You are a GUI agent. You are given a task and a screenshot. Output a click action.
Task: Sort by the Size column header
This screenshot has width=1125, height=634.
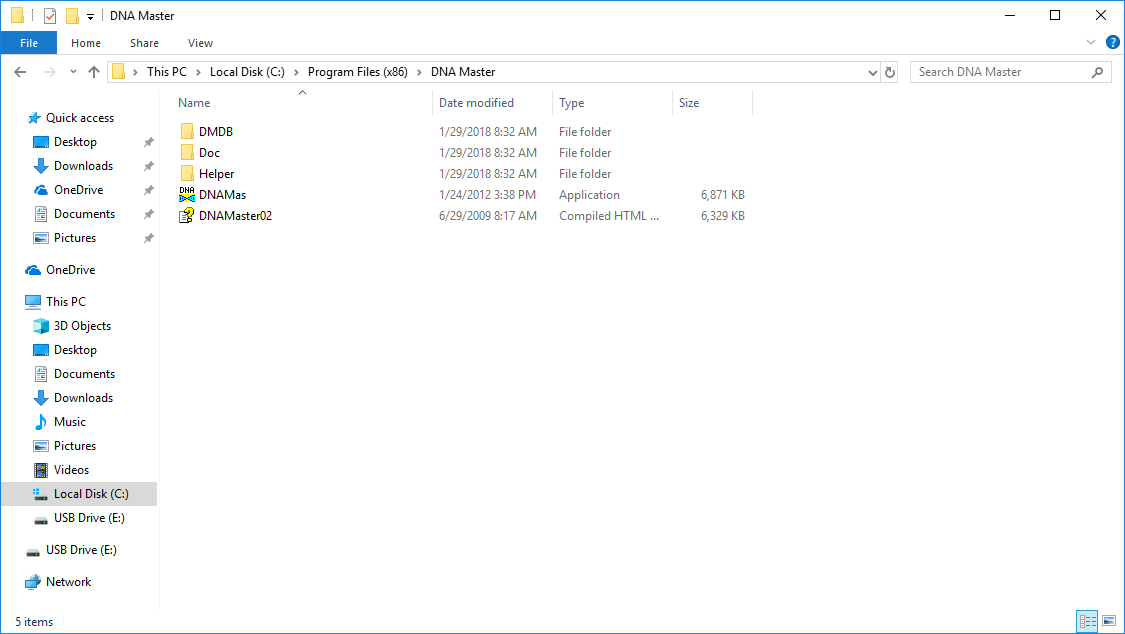point(712,103)
